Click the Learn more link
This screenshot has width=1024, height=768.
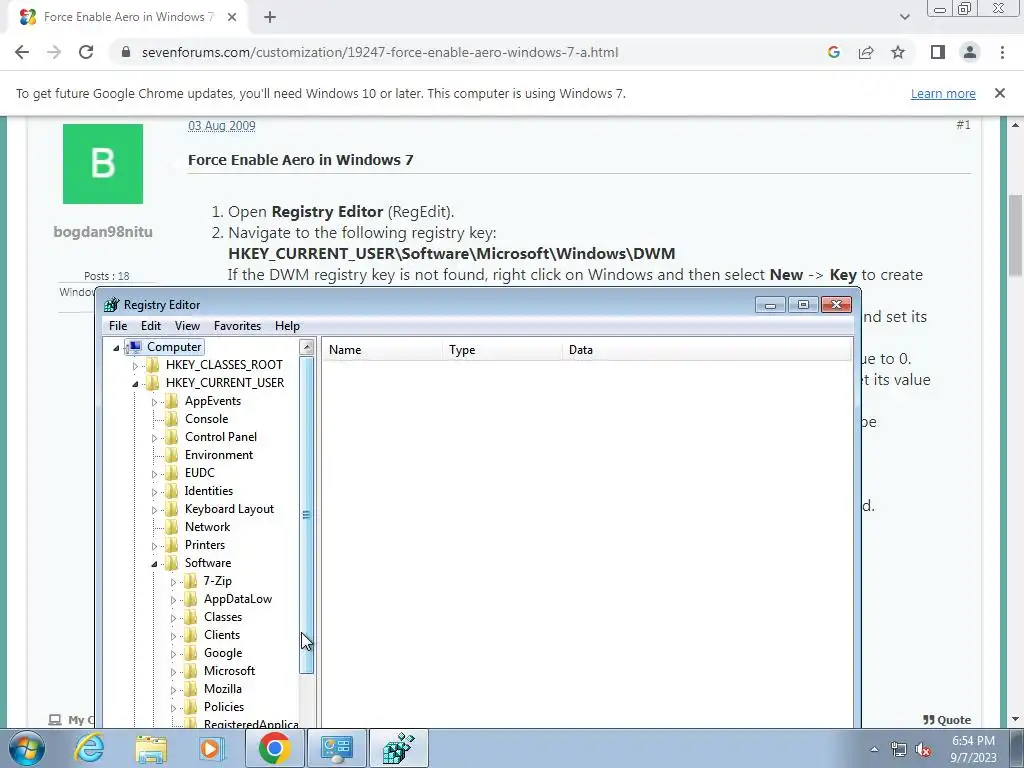click(943, 93)
